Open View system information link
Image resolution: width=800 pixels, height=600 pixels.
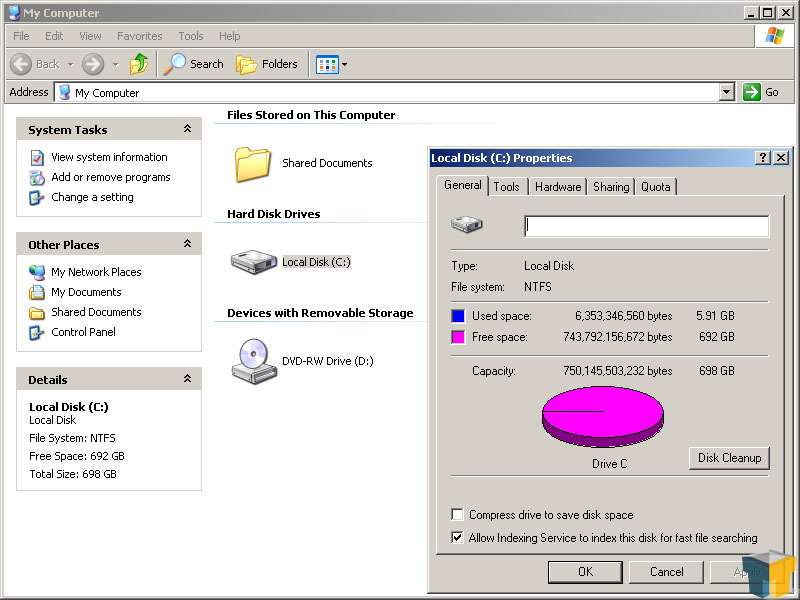coord(109,157)
